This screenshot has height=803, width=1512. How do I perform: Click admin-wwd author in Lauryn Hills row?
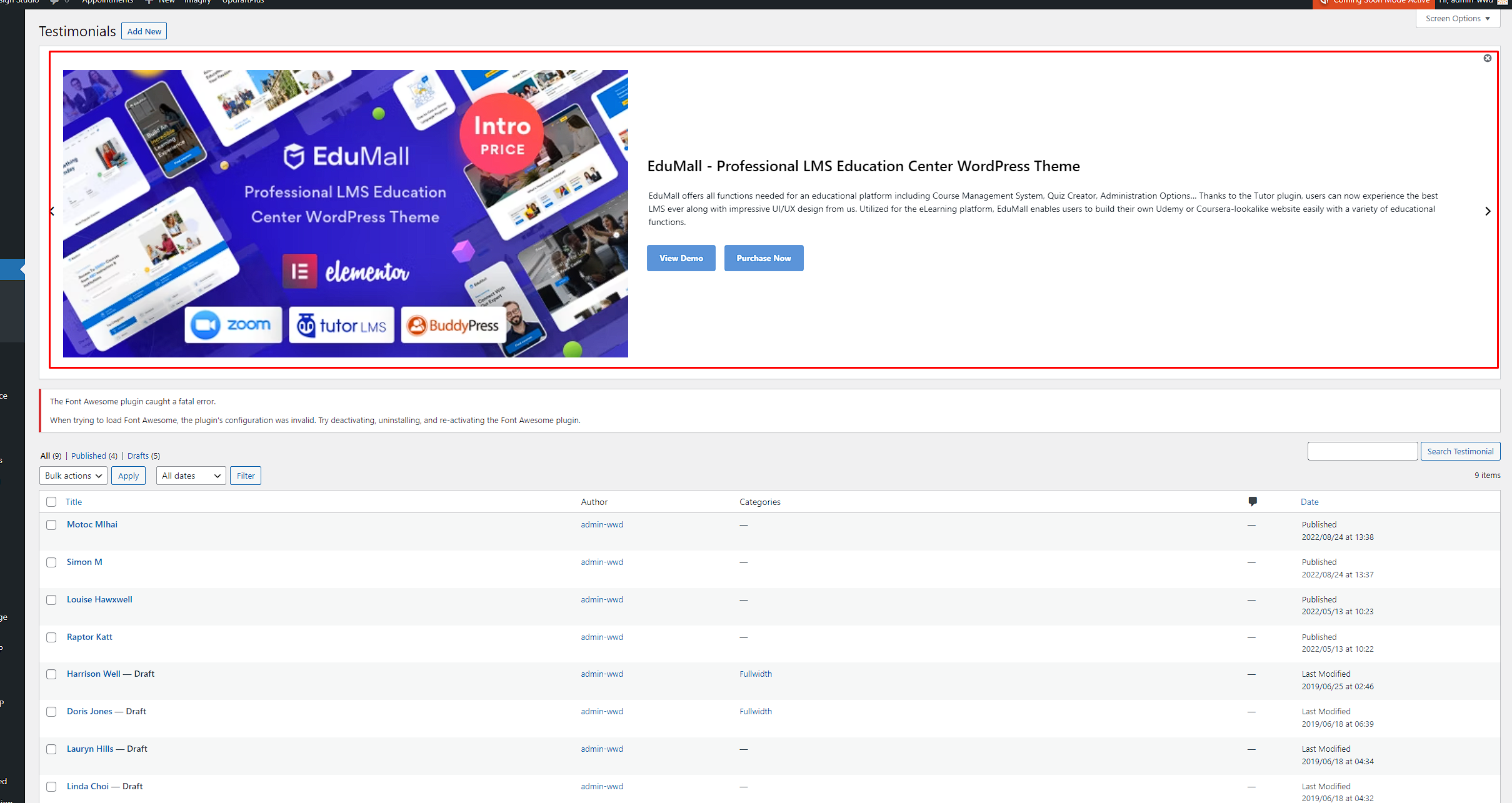click(x=602, y=749)
